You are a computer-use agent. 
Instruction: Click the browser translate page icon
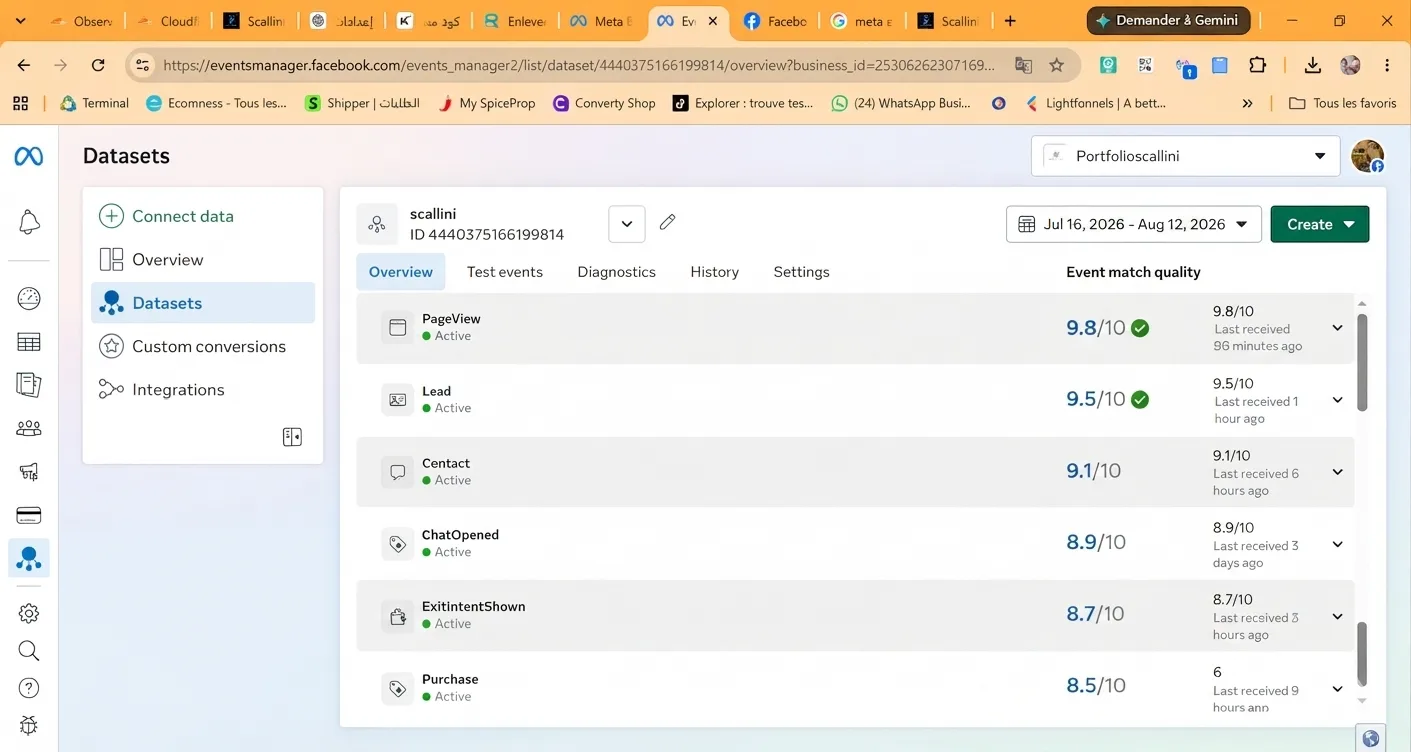[1023, 65]
